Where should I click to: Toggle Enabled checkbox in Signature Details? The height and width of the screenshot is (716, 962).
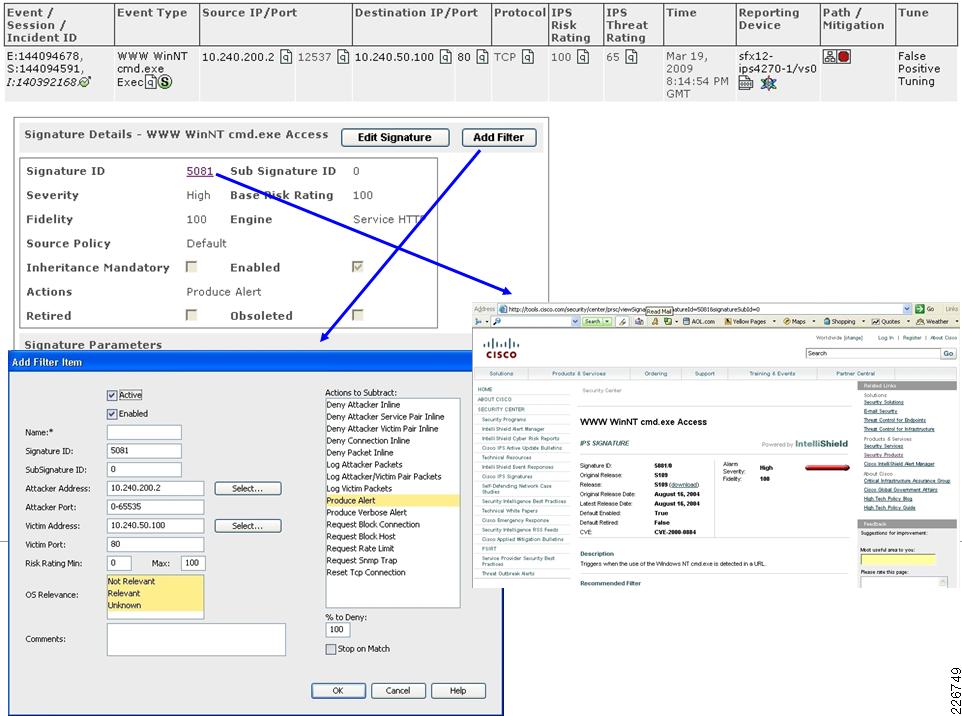[357, 266]
